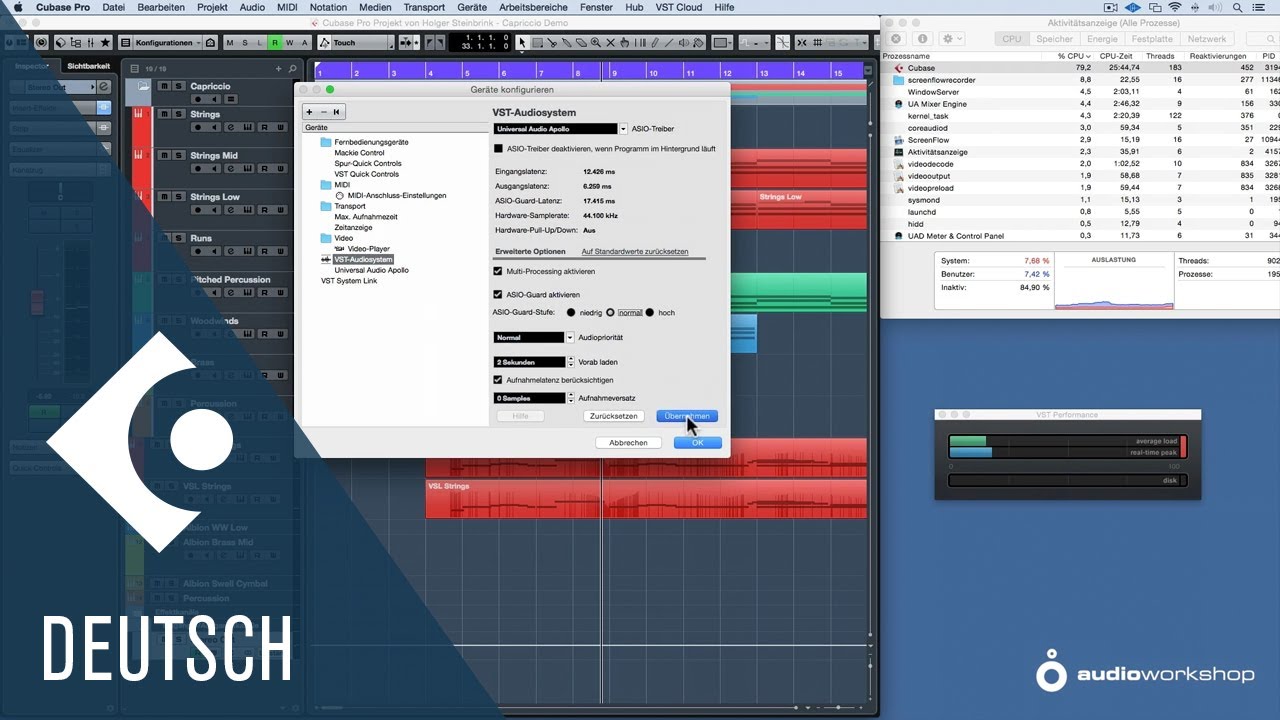Image resolution: width=1280 pixels, height=720 pixels.
Task: Select the Split scissors tool
Action: [x=552, y=43]
